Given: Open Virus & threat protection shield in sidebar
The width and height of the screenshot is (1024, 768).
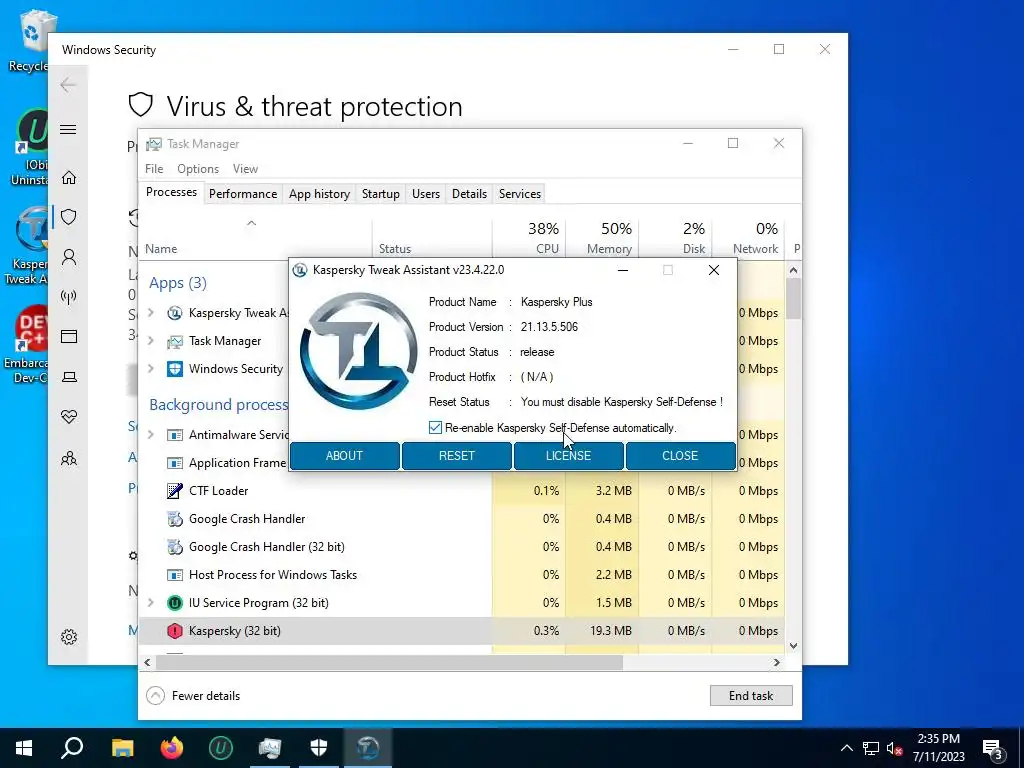Looking at the screenshot, I should pyautogui.click(x=69, y=217).
